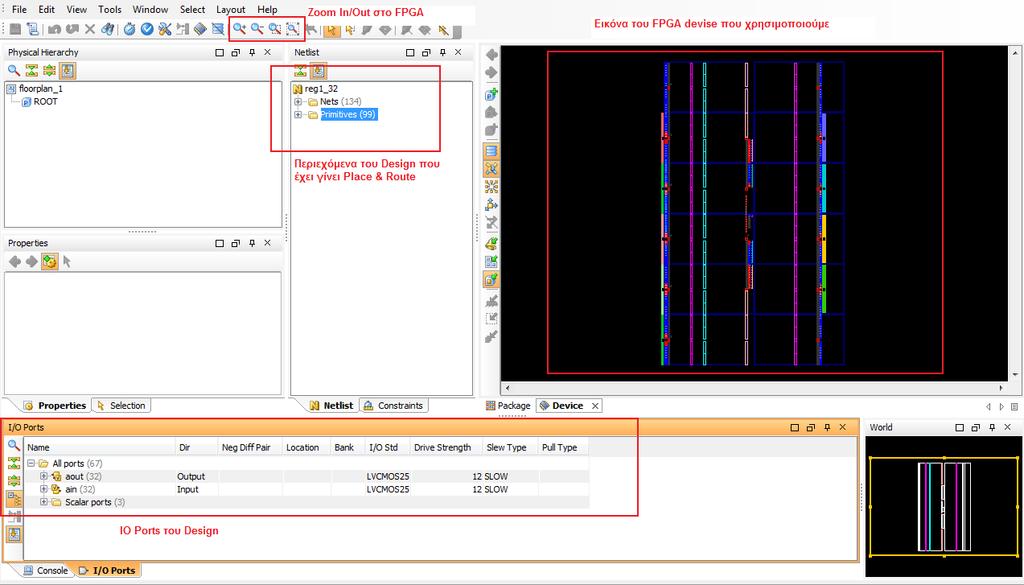
Task: Click the Delete X toolbar icon
Action: pos(90,29)
